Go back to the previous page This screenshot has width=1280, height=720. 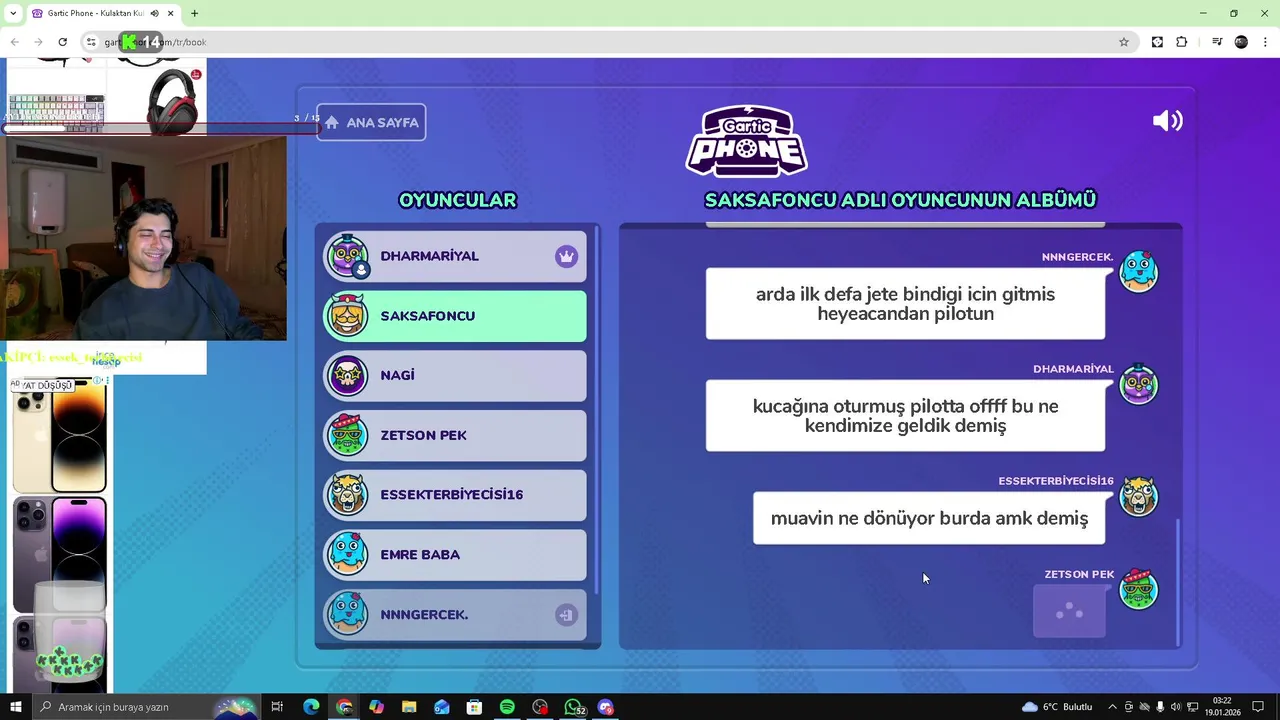point(14,42)
